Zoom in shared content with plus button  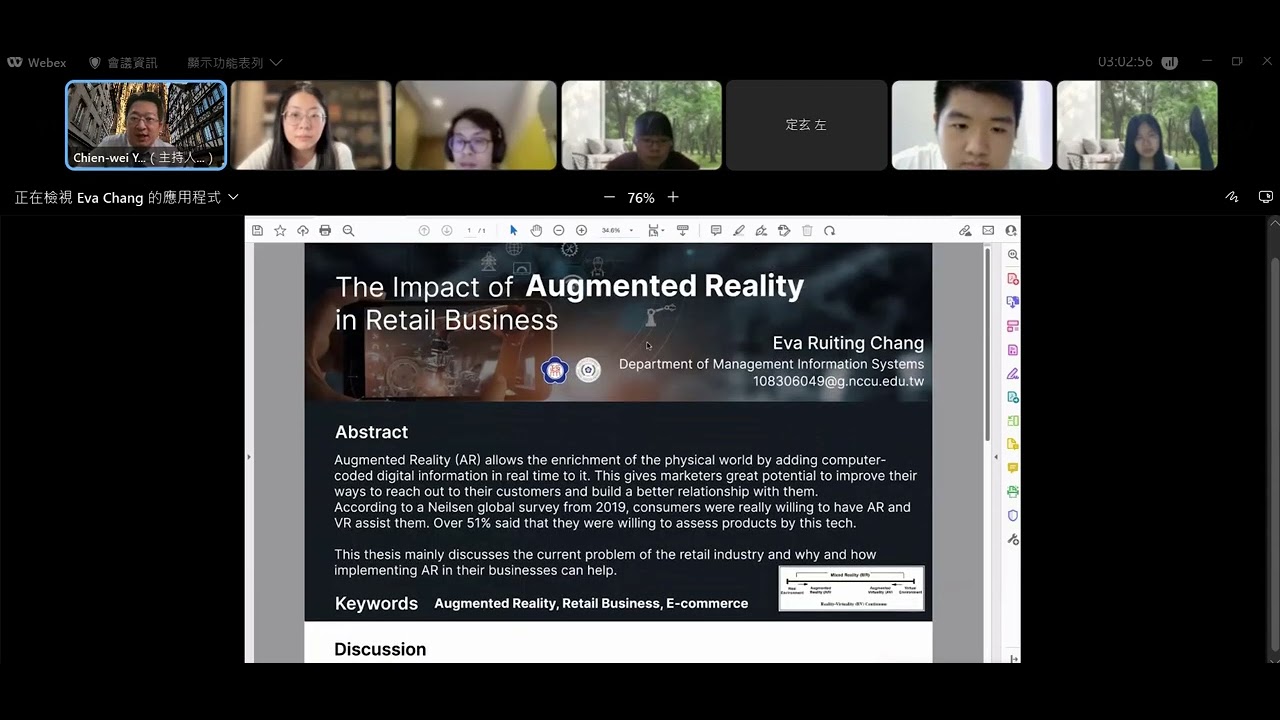[673, 197]
